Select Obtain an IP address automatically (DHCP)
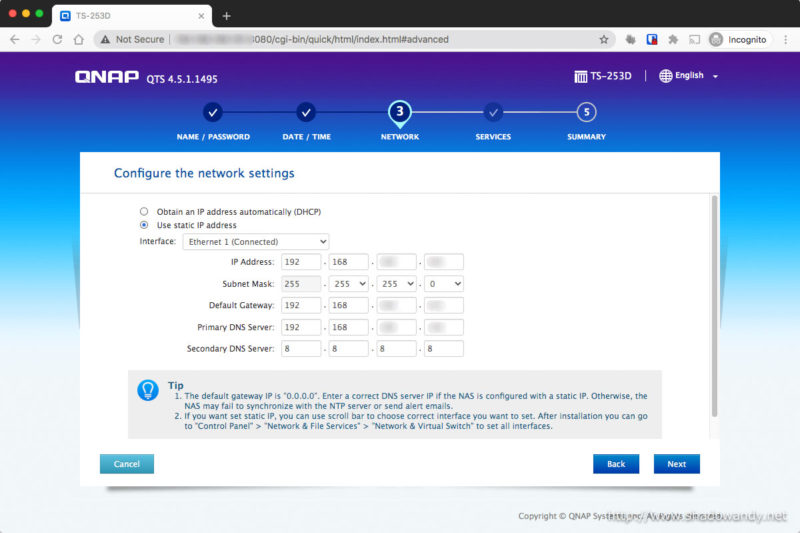This screenshot has width=800, height=533. point(144,212)
